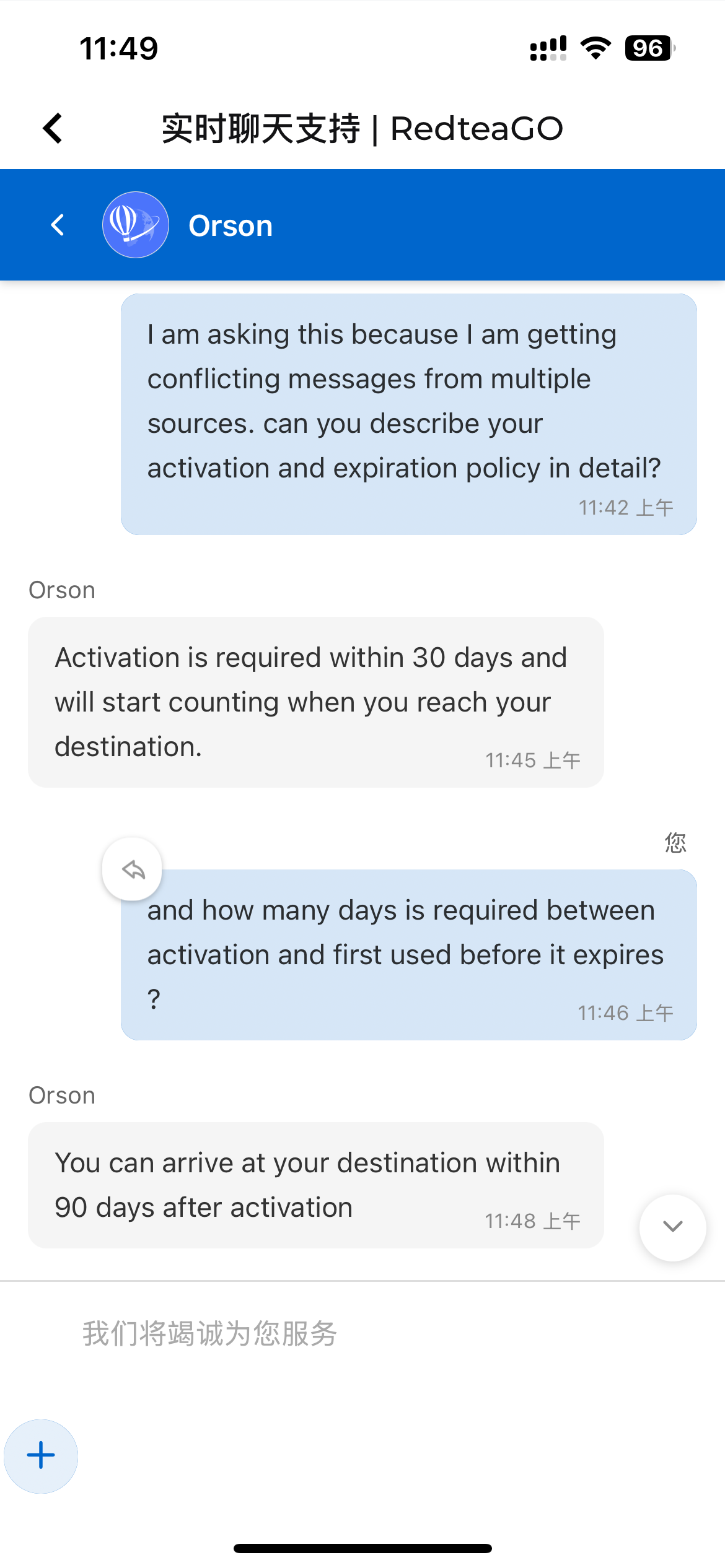
Task: Tap the 11:48 timestamp on last message
Action: point(532,1221)
